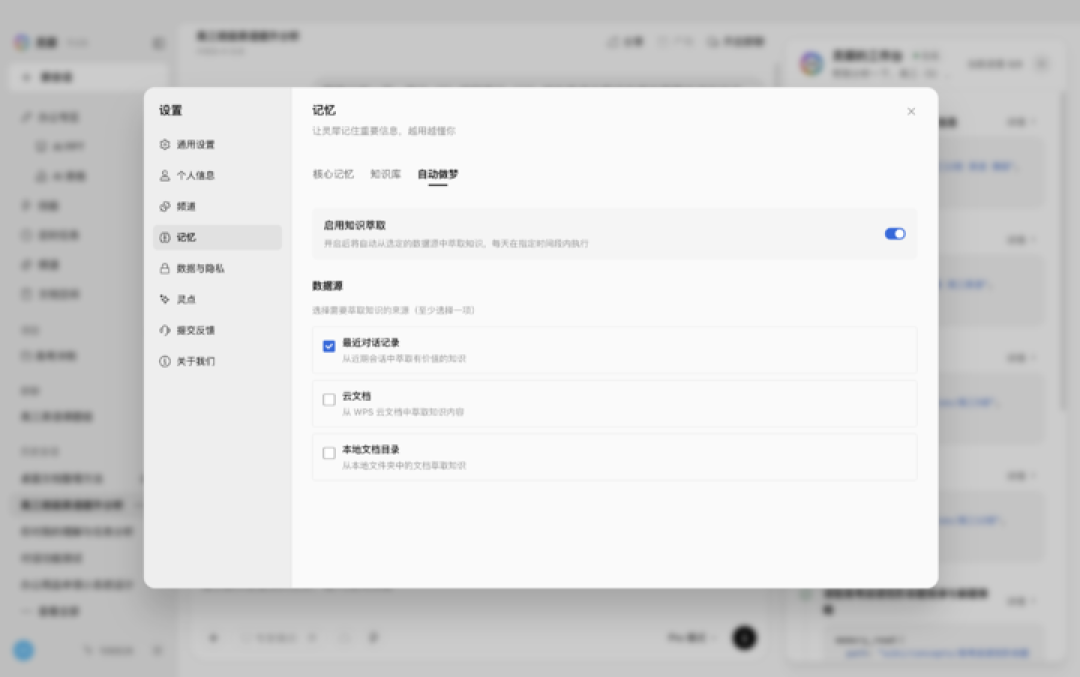The width and height of the screenshot is (1080, 677).
Task: Check the 云文档 data source
Action: [329, 399]
